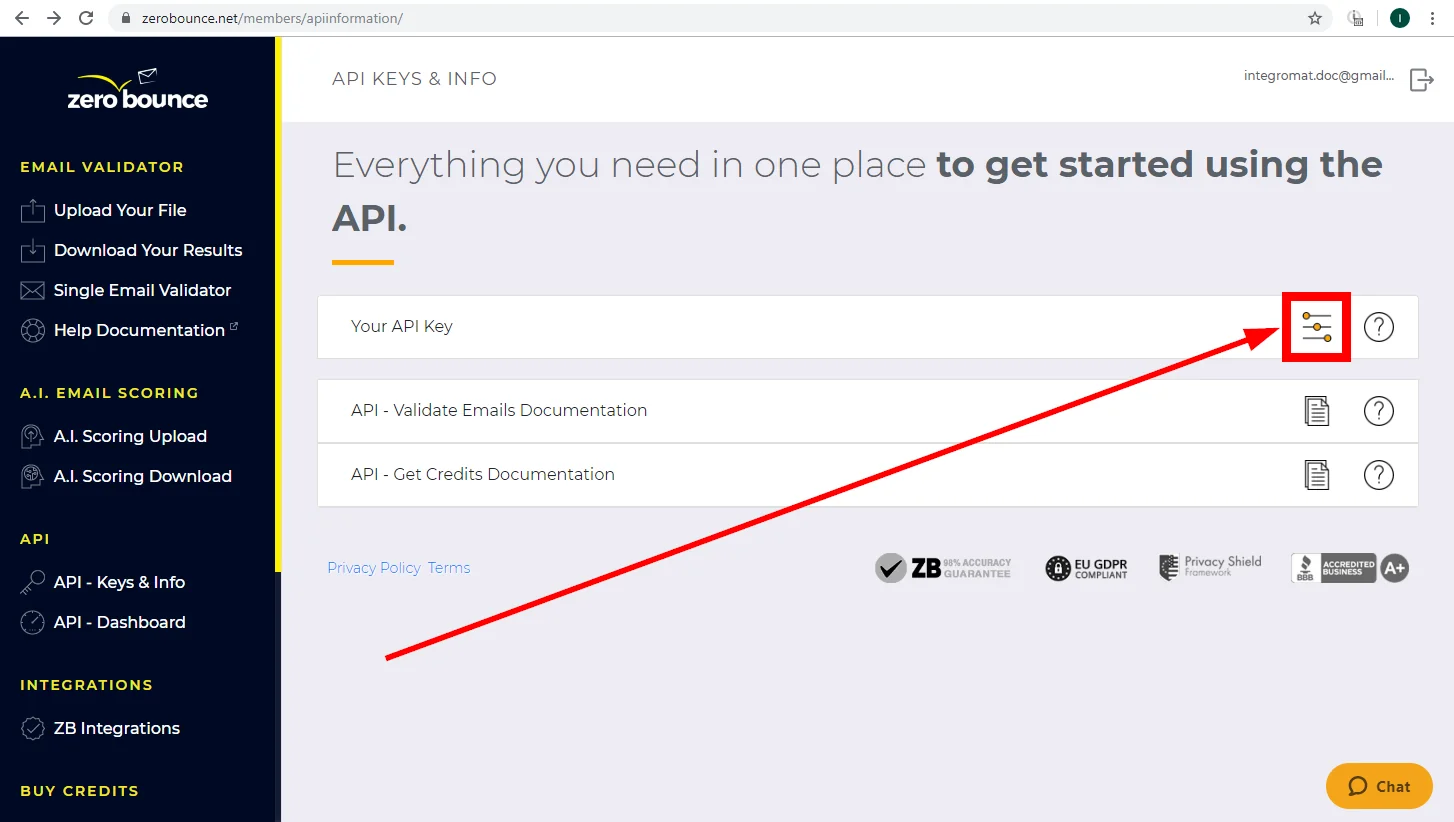
Task: Click the browser forward arrow
Action: (54, 18)
